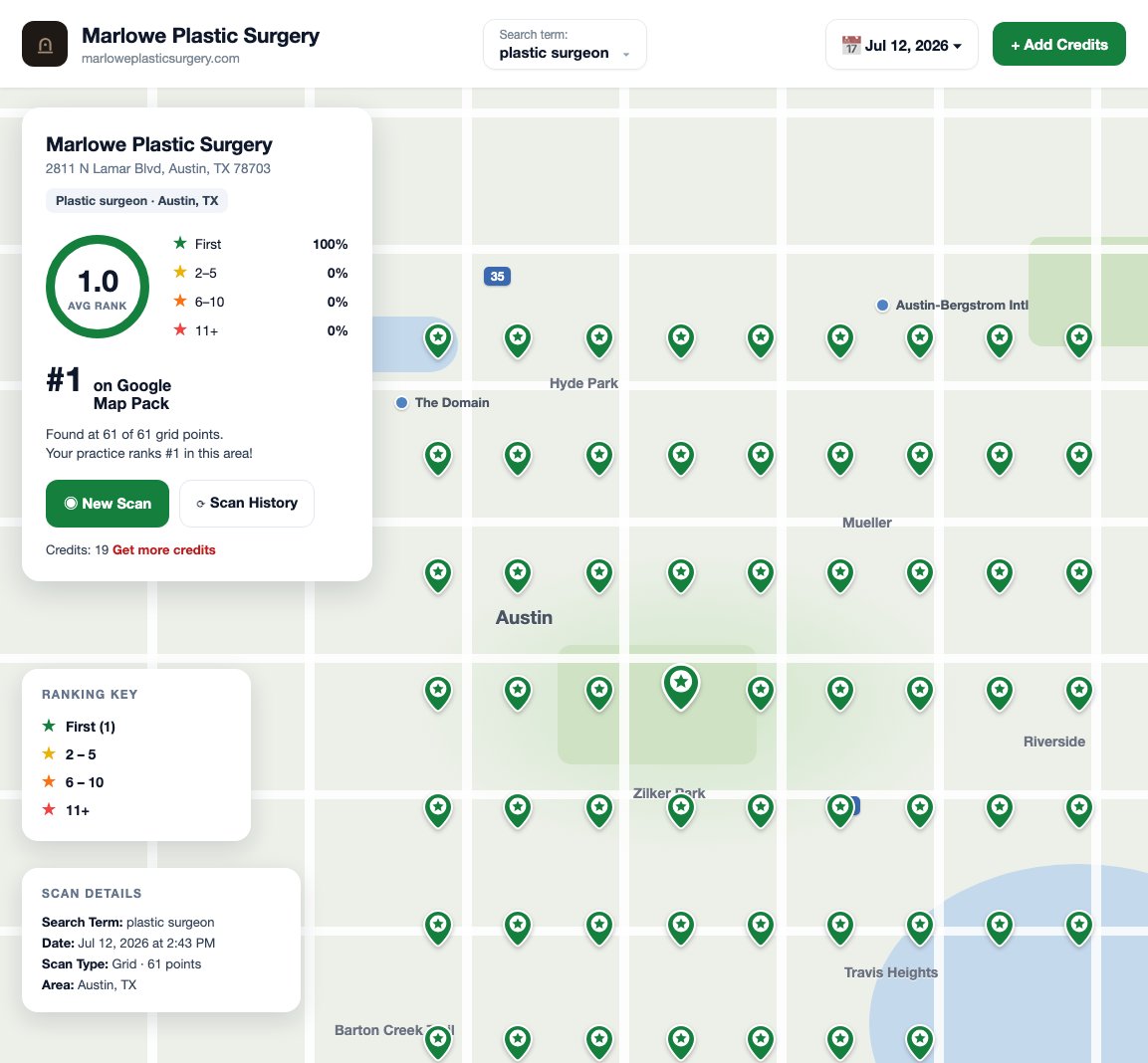Click the #1 on Google Map Pack heading
This screenshot has height=1063, width=1148.
click(109, 389)
